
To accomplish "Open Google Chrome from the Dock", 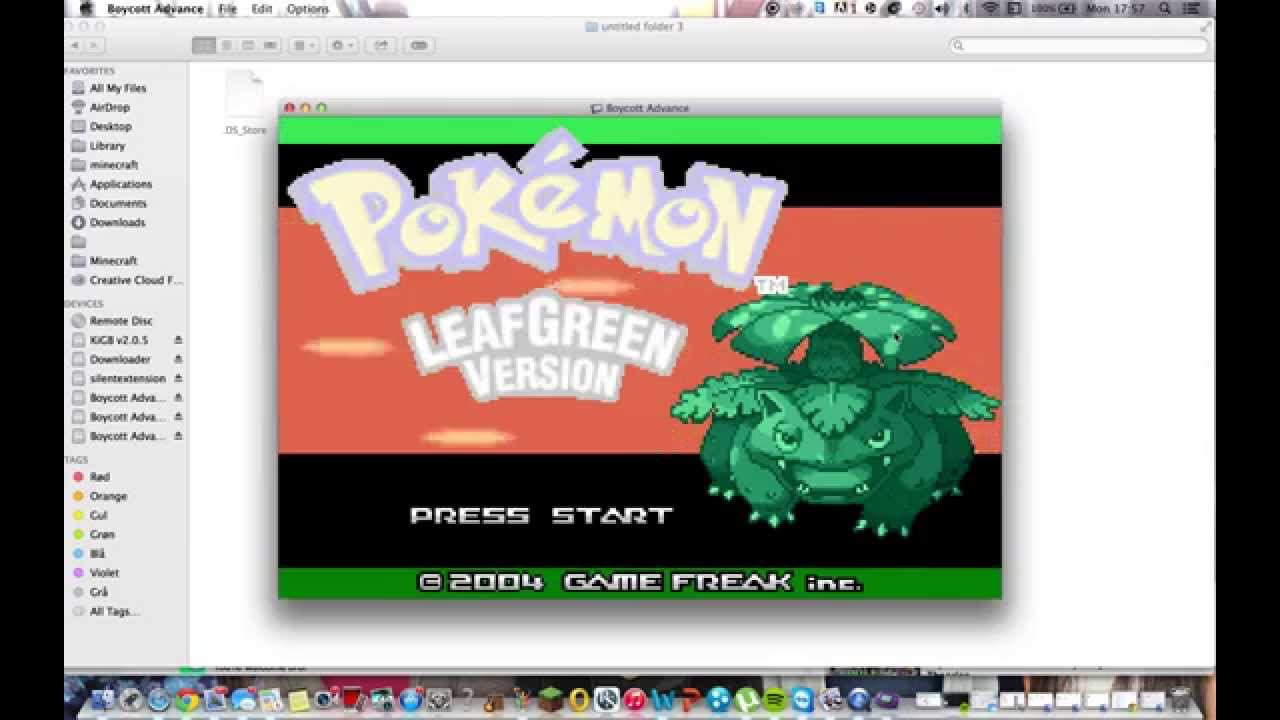I will coord(186,700).
